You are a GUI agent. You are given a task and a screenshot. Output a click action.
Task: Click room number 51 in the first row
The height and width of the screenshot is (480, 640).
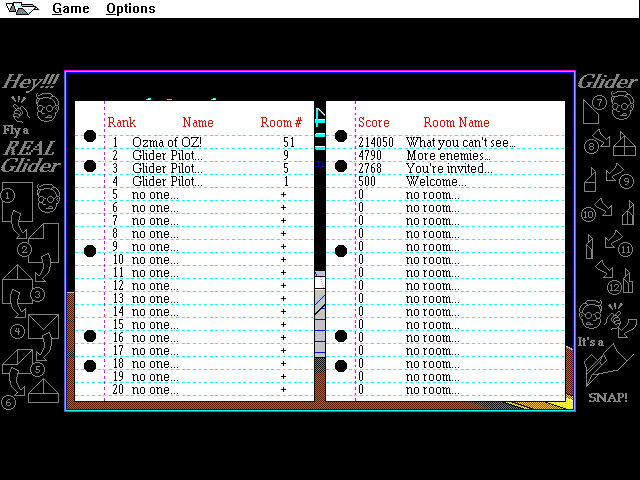[289, 142]
